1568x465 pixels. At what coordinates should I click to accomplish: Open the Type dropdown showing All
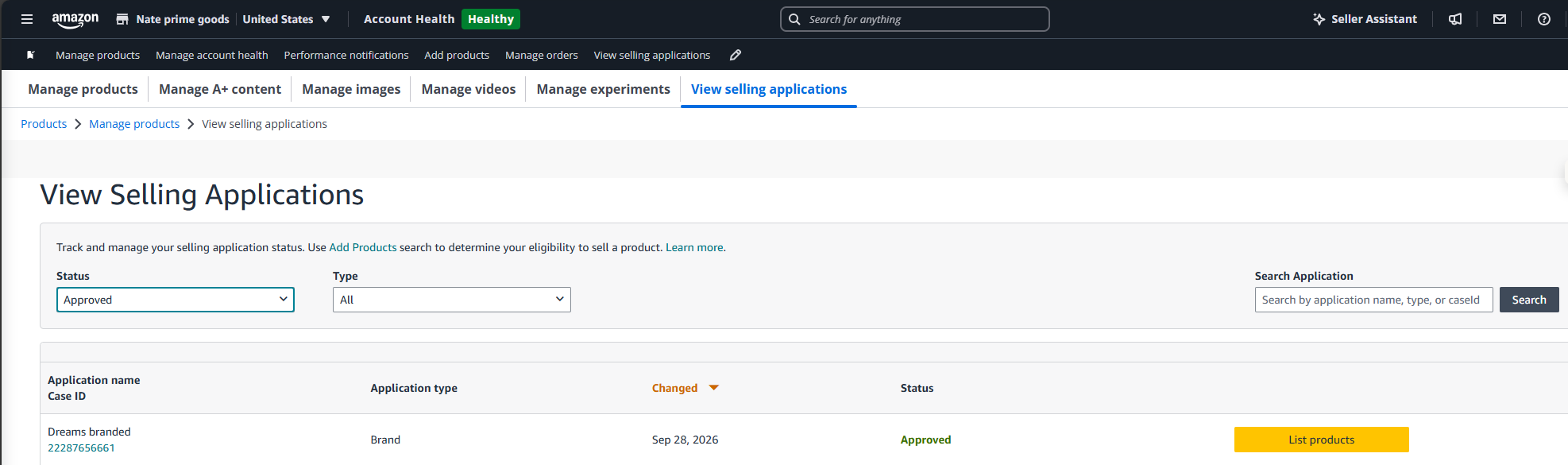452,300
